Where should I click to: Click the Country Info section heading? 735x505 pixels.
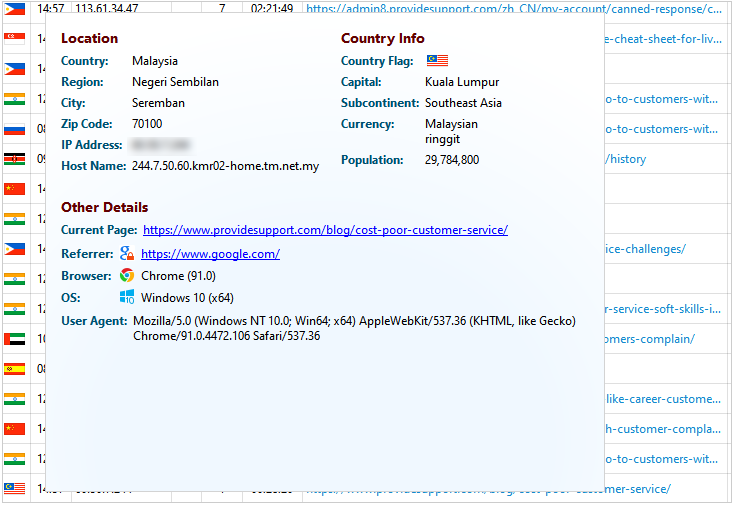pyautogui.click(x=382, y=38)
